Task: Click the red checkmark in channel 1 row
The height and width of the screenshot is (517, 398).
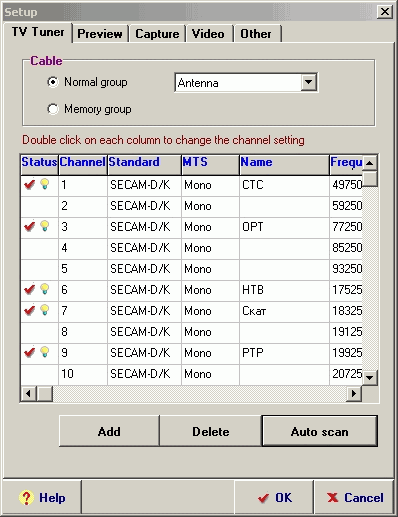Action: point(30,184)
